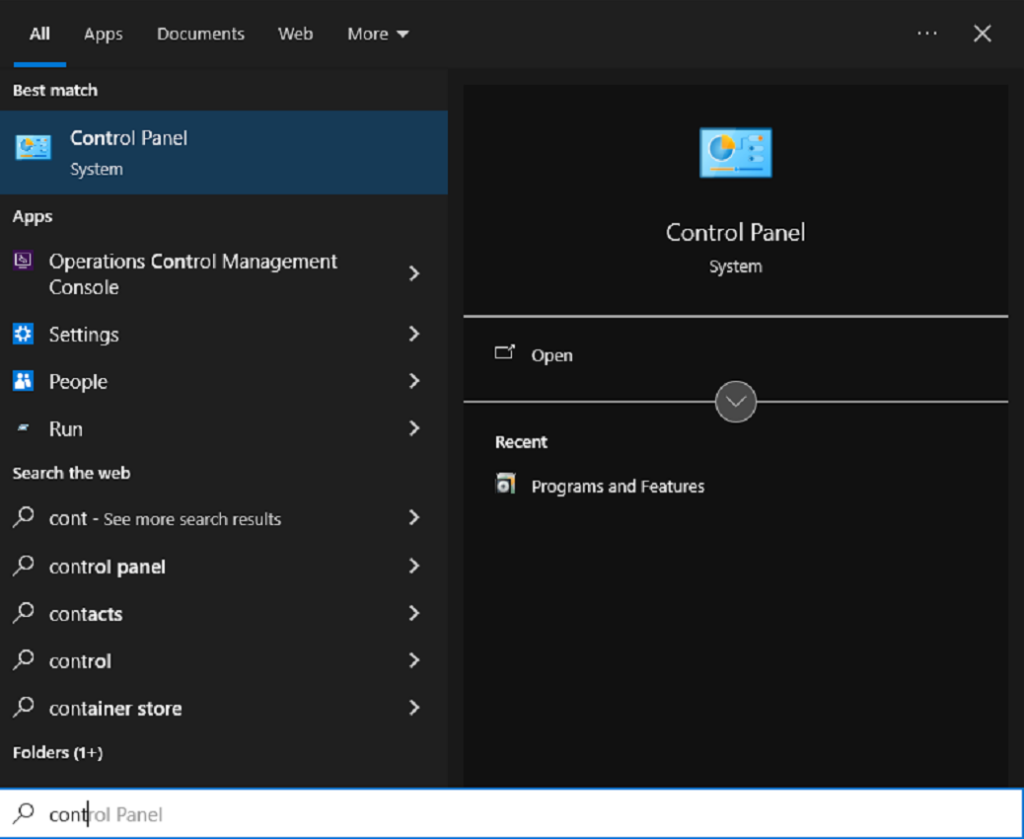Screen dimensions: 1024x839
Task: Click the Operations Control Management Console icon
Action: click(22, 261)
